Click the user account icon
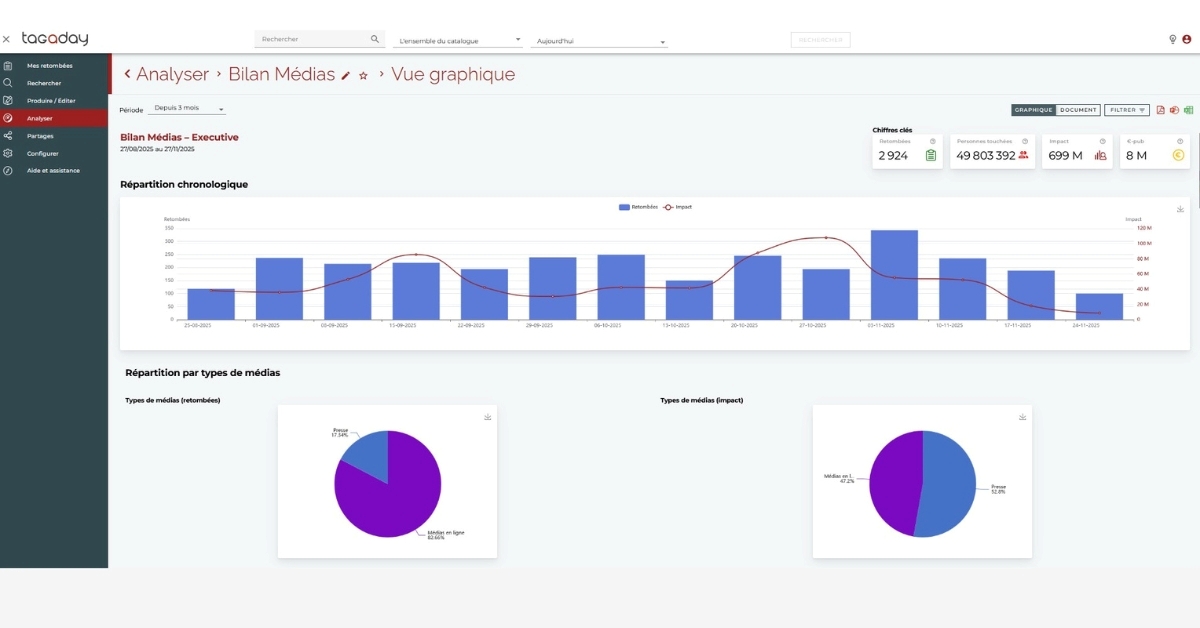 [1187, 40]
